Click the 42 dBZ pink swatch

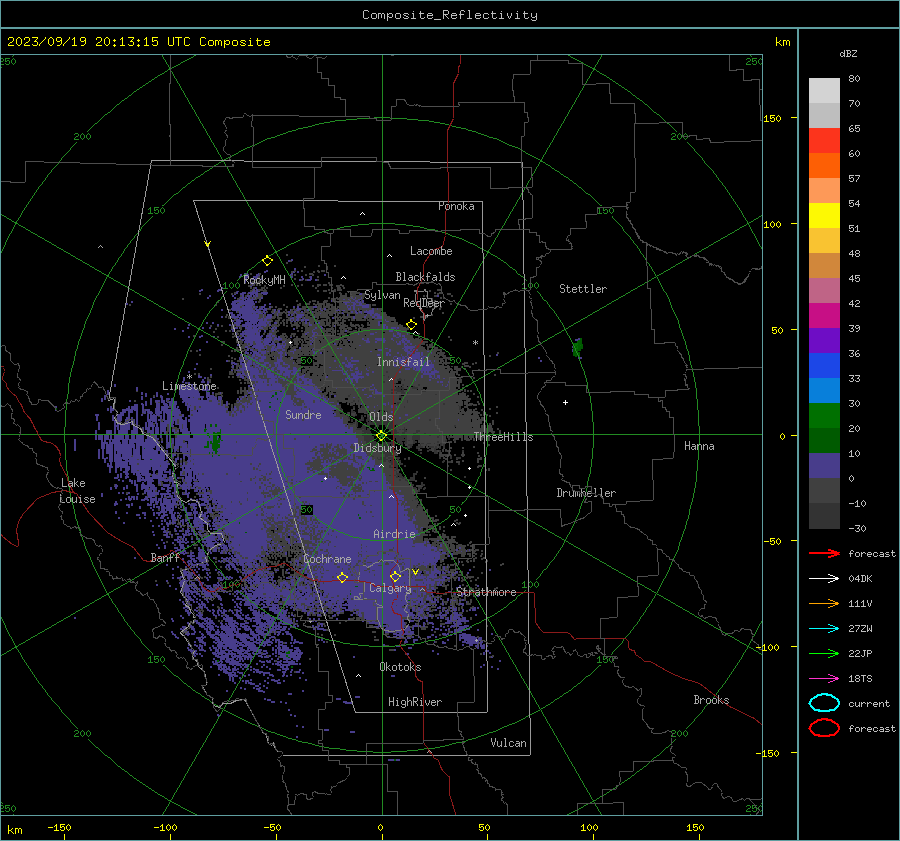[824, 290]
